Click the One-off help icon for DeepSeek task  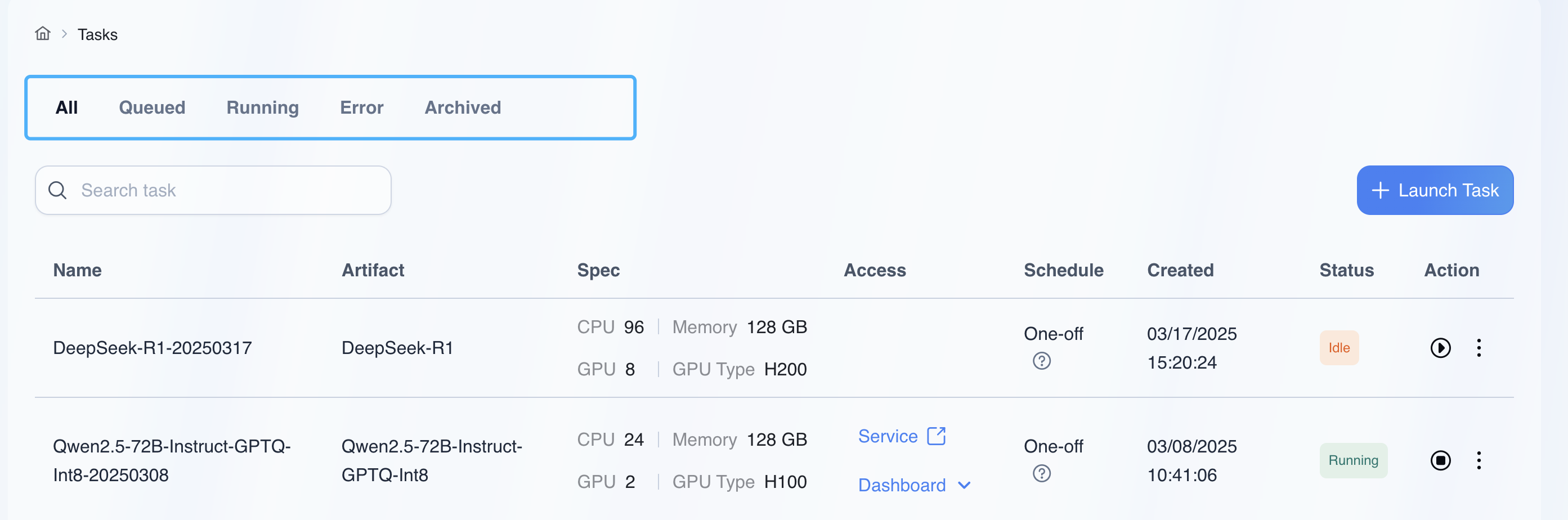pos(1041,361)
